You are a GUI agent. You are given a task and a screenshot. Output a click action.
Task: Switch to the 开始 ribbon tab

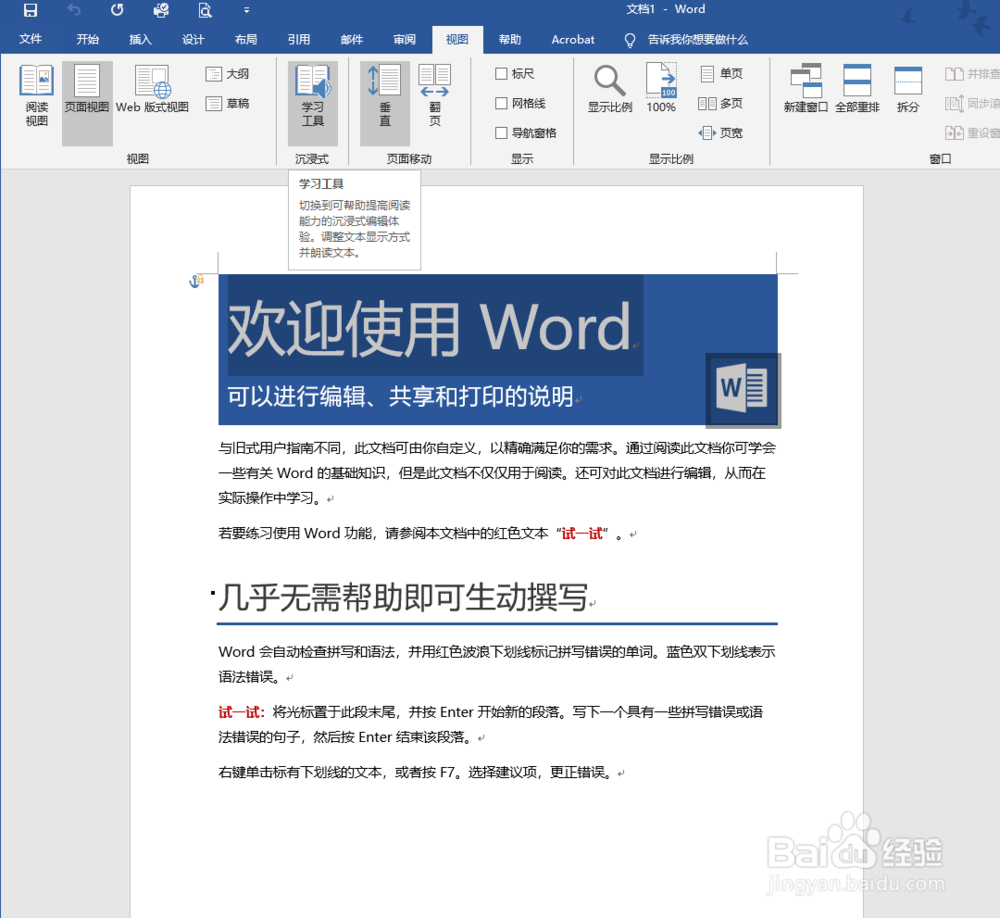87,40
